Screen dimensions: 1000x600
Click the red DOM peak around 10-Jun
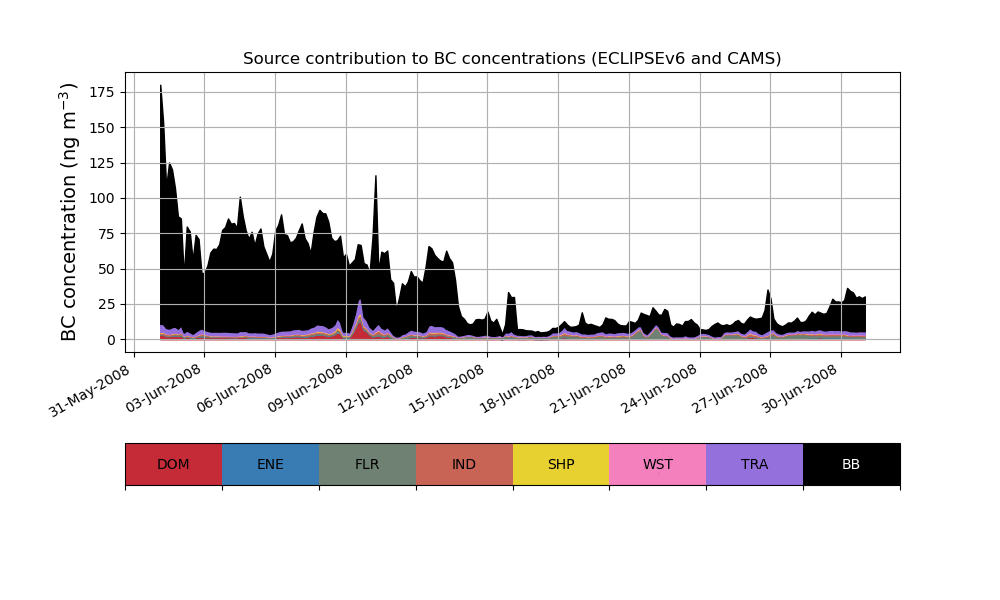coord(360,329)
